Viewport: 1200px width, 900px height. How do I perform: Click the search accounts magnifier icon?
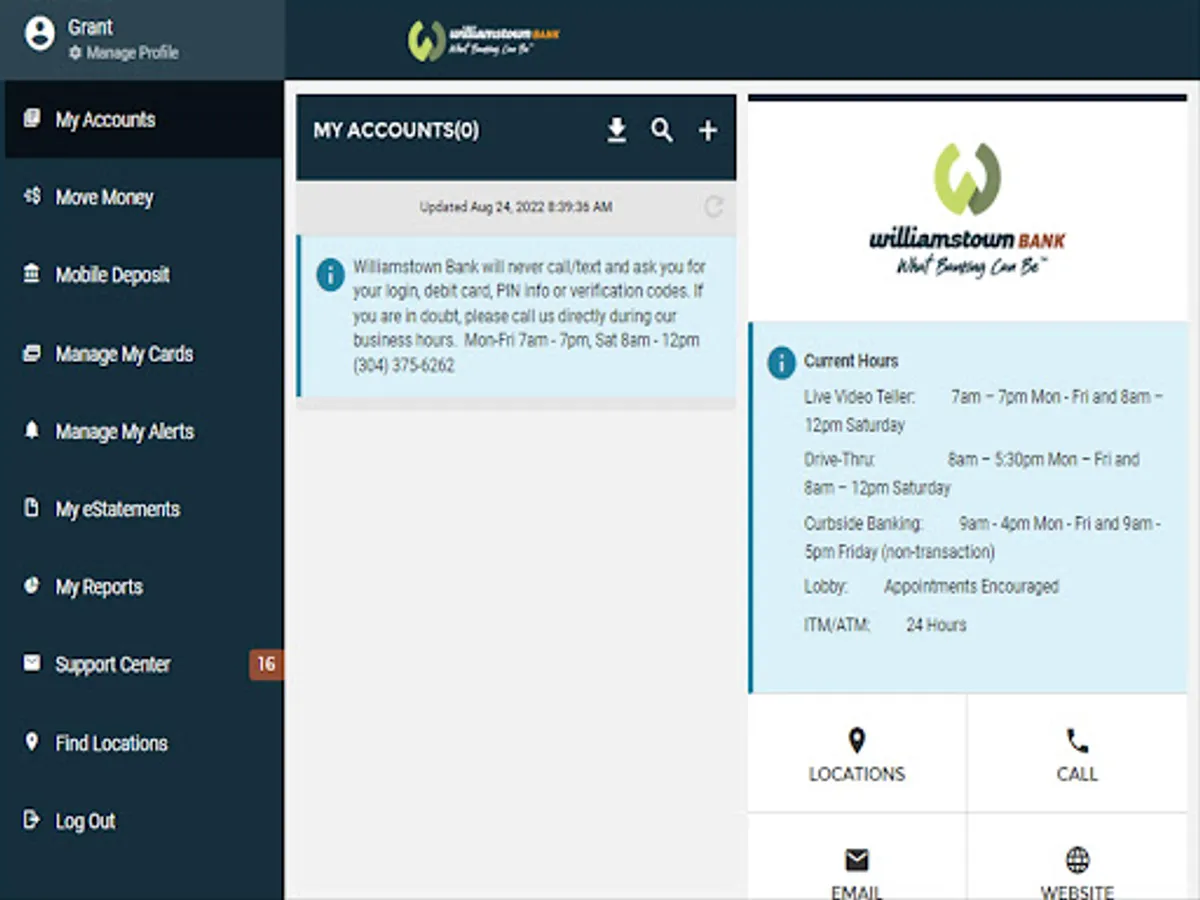[662, 130]
